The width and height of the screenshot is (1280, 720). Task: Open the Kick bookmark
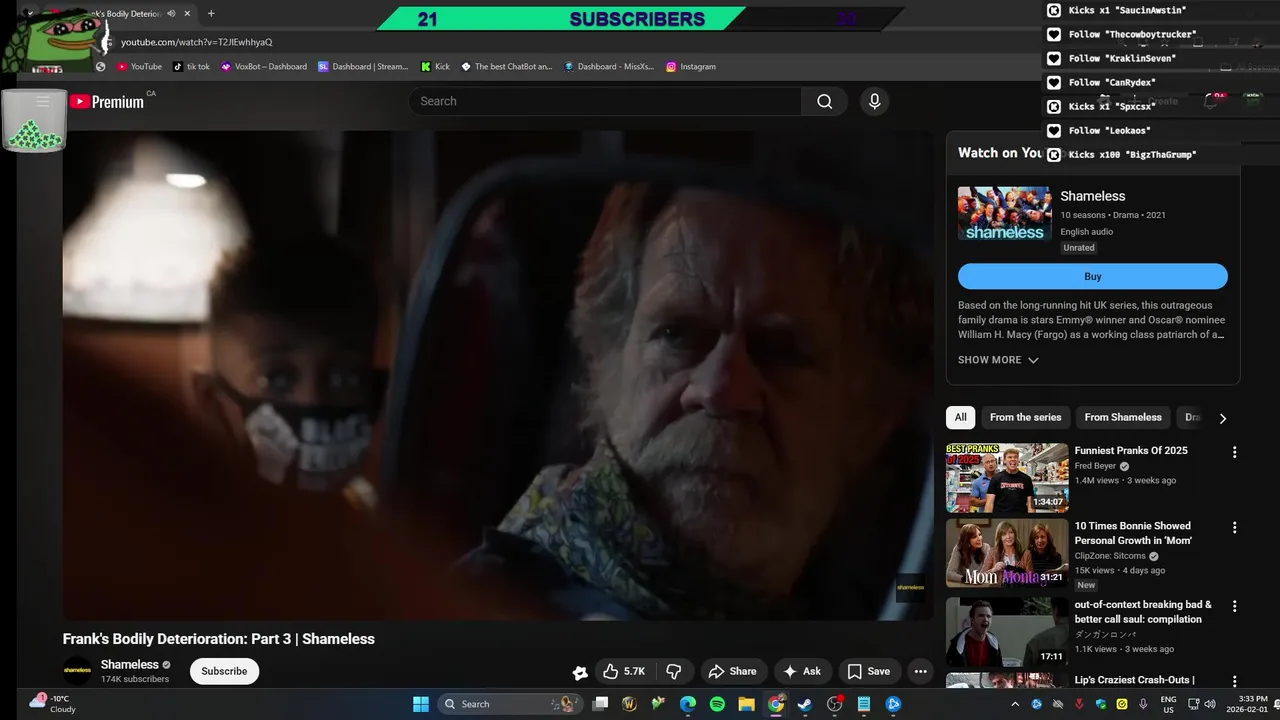(x=435, y=66)
